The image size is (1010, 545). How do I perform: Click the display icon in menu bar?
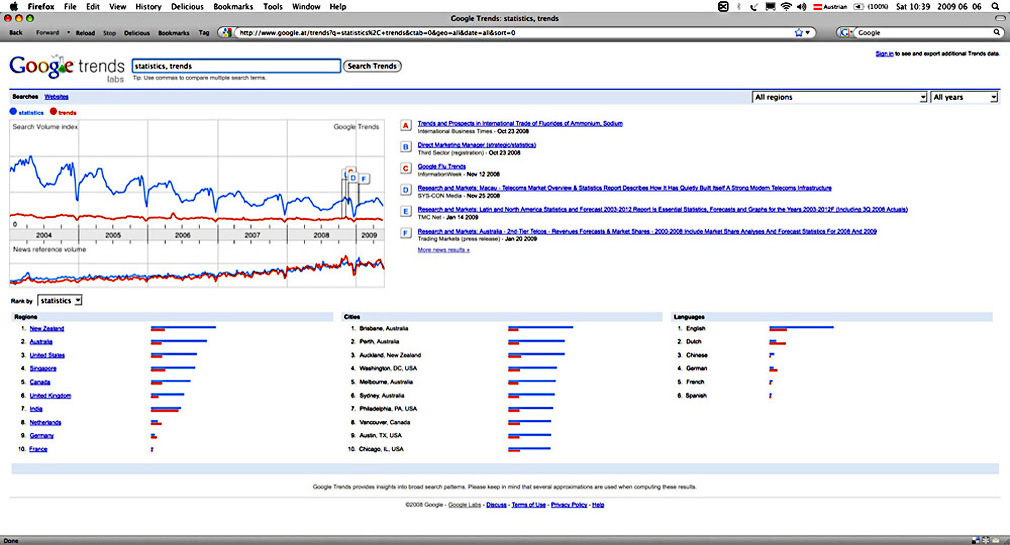click(770, 6)
